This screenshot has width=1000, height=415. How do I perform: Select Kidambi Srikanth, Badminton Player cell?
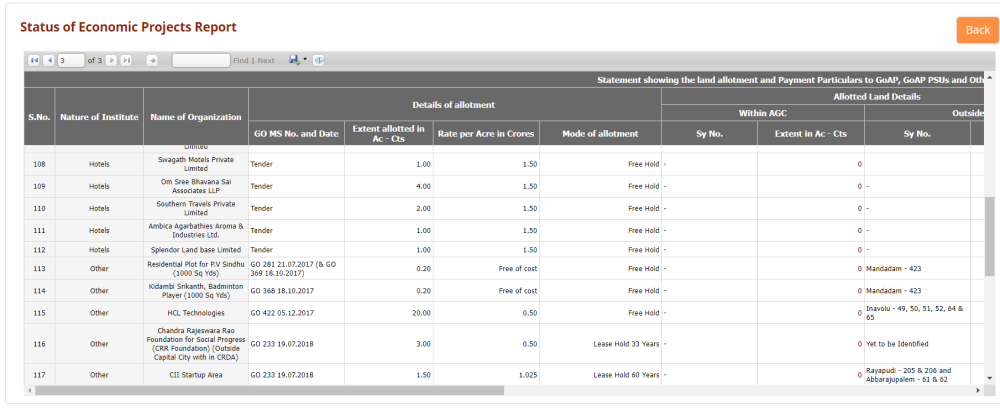[196, 291]
